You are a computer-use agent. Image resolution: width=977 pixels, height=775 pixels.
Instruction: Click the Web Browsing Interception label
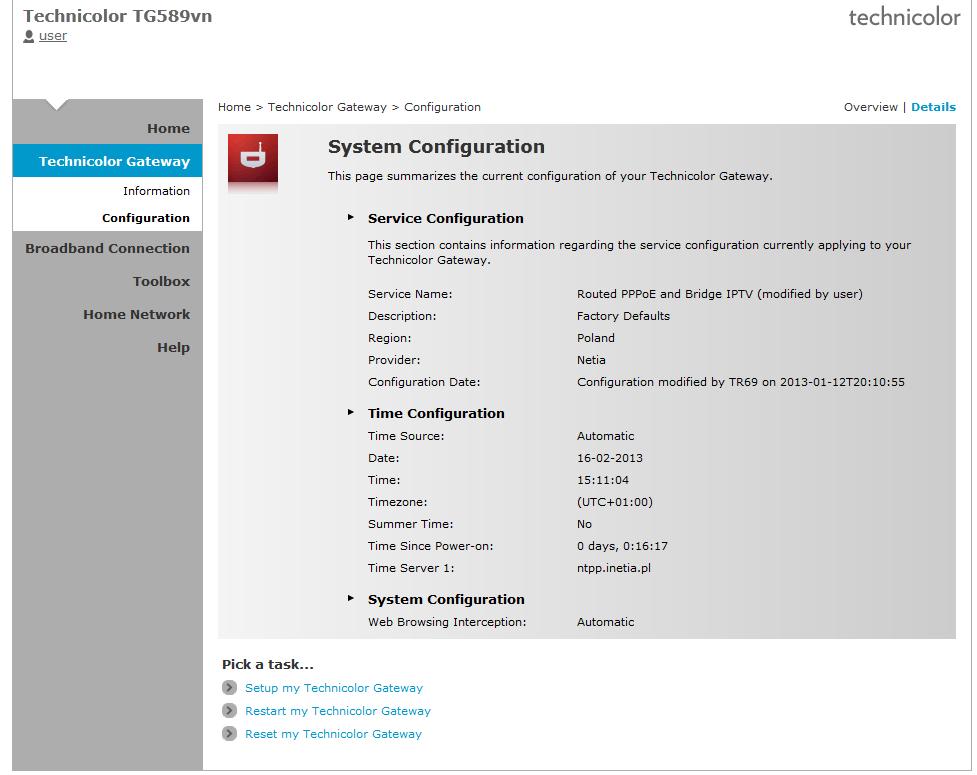[447, 622]
